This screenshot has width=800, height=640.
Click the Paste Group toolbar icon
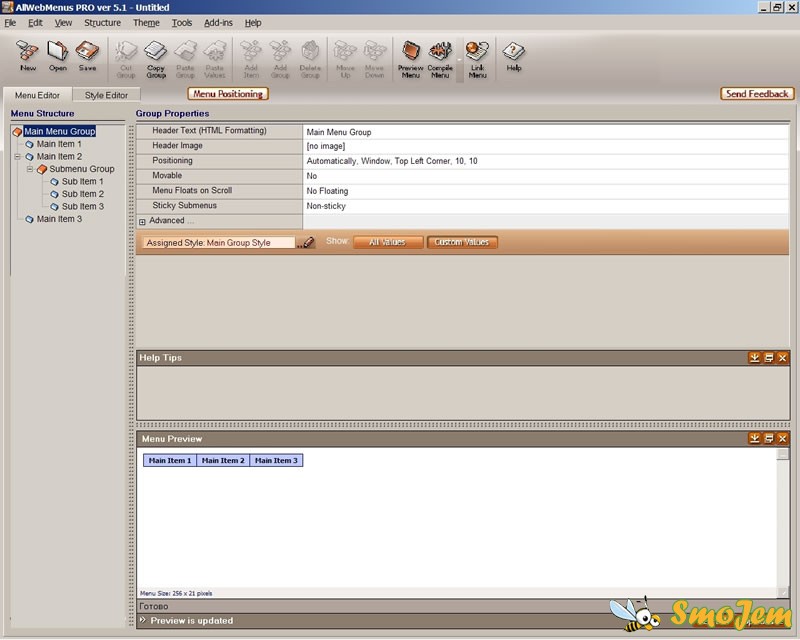(185, 59)
